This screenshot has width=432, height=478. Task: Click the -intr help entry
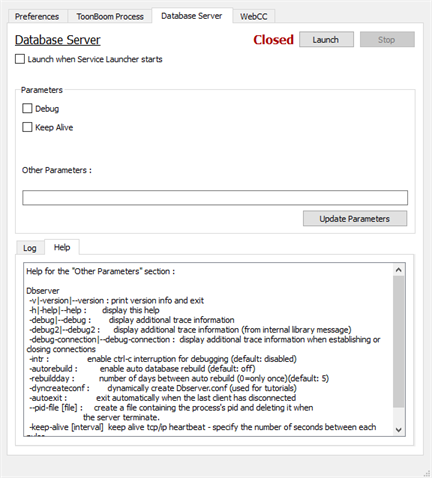163,359
